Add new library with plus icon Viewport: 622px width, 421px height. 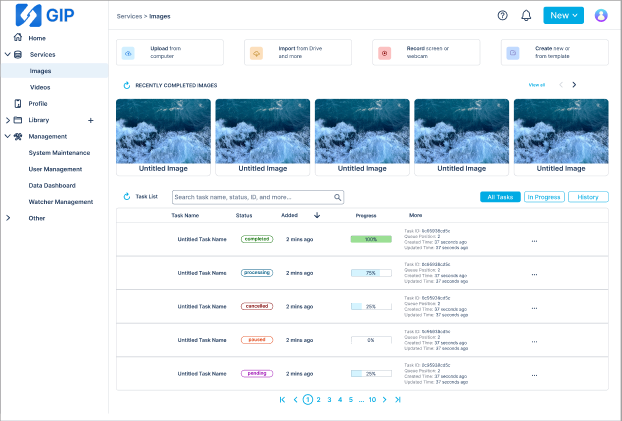point(90,120)
